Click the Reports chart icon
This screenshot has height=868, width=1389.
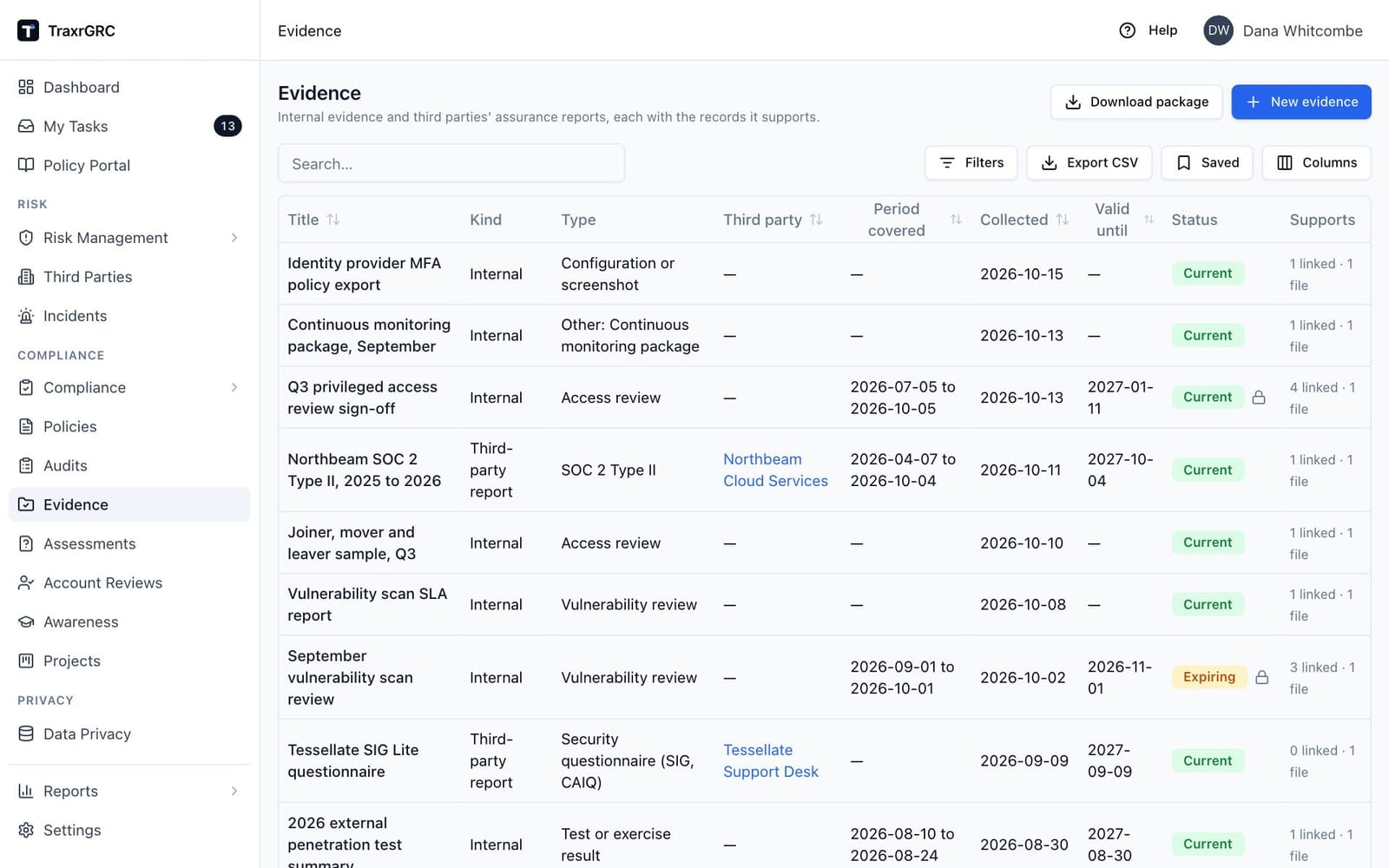coord(26,791)
